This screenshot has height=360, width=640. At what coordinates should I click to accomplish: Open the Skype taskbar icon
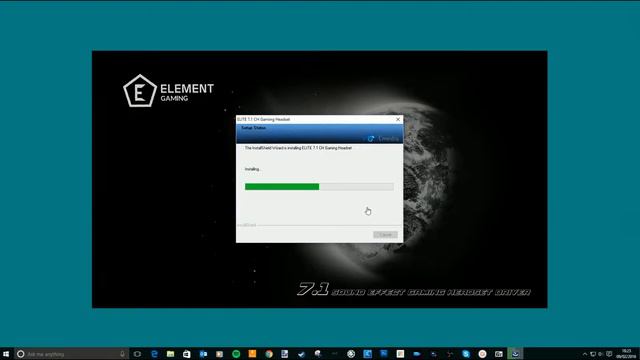click(466, 354)
